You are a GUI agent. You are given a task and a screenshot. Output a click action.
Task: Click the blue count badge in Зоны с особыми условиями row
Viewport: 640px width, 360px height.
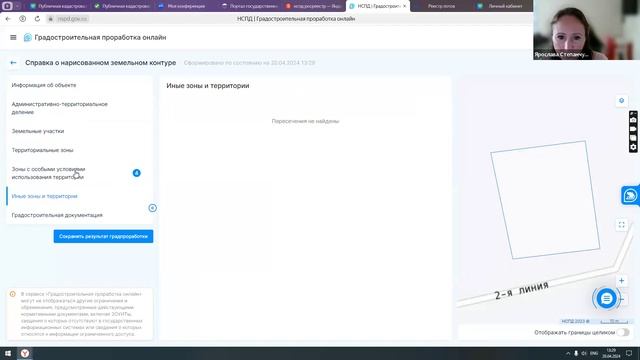[136, 173]
